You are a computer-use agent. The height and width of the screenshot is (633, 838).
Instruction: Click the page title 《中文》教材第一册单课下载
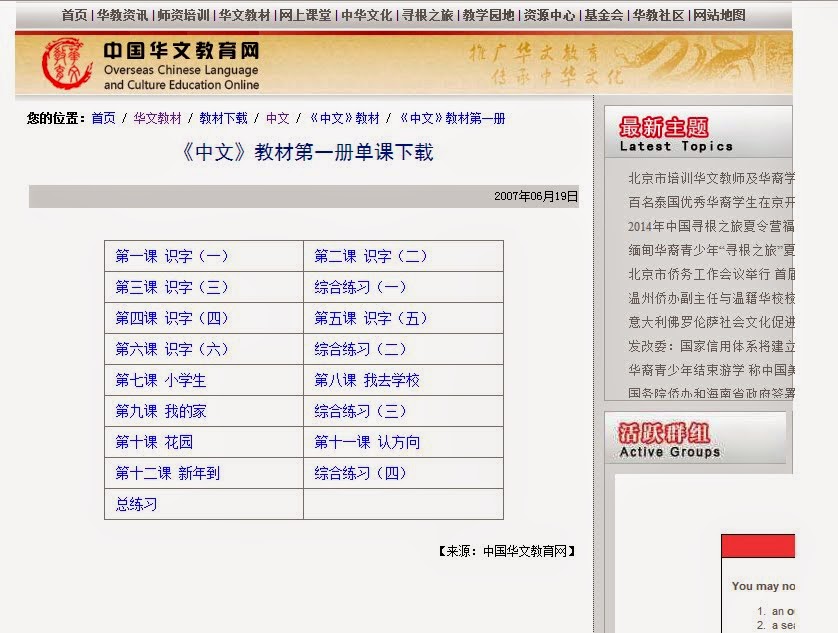[x=307, y=152]
